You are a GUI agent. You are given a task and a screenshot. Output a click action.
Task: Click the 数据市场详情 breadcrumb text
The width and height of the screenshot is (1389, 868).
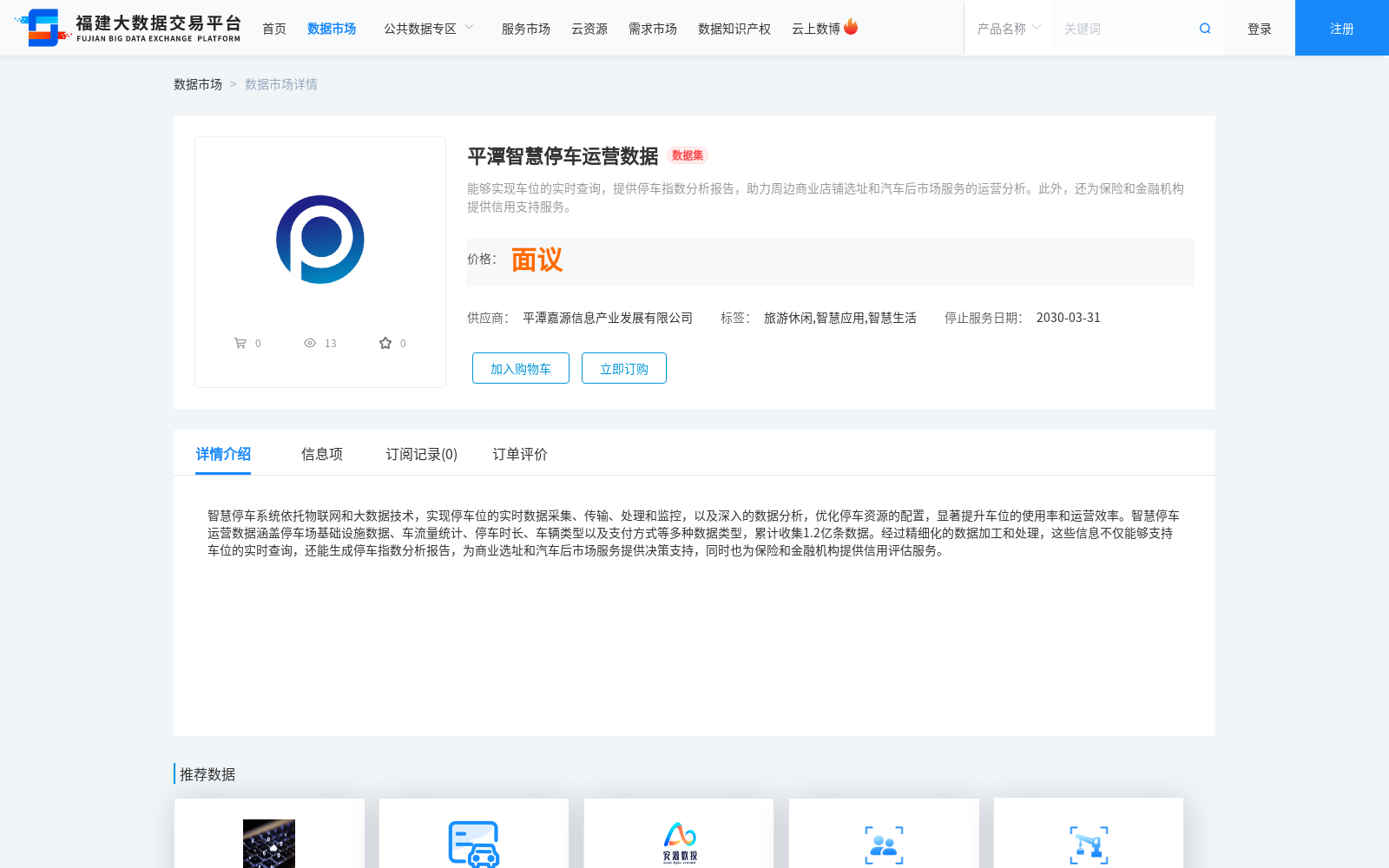coord(281,84)
